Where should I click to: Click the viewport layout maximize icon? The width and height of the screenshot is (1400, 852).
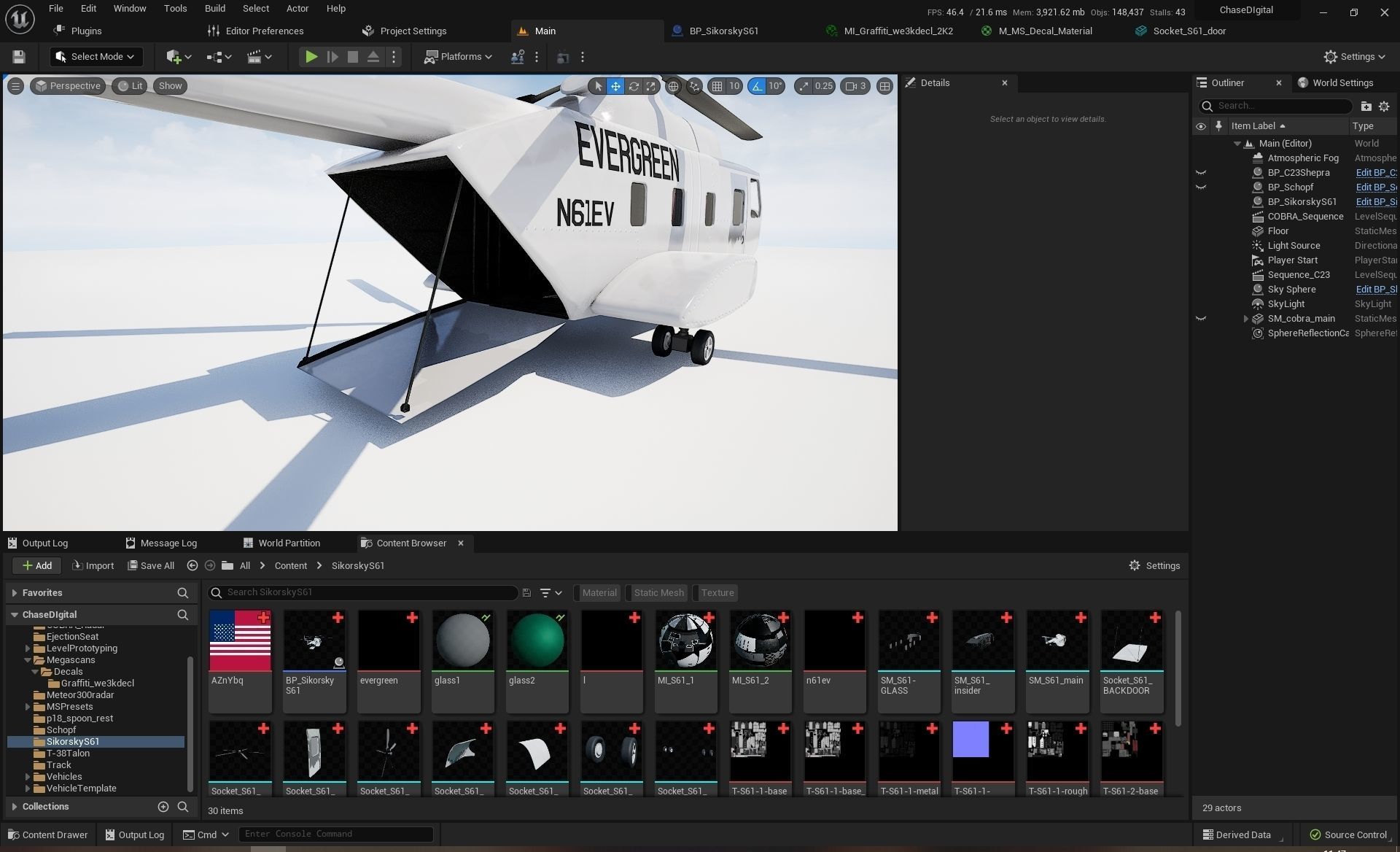884,86
